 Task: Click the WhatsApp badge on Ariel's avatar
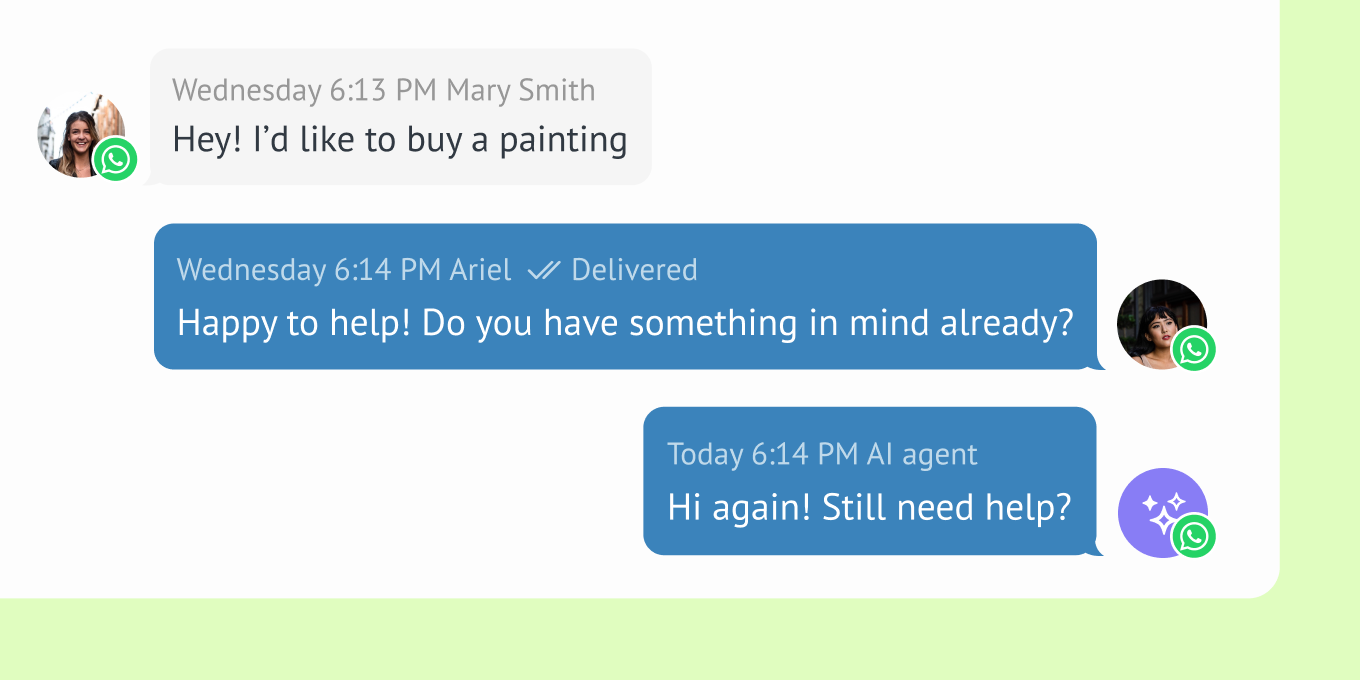(x=1194, y=350)
